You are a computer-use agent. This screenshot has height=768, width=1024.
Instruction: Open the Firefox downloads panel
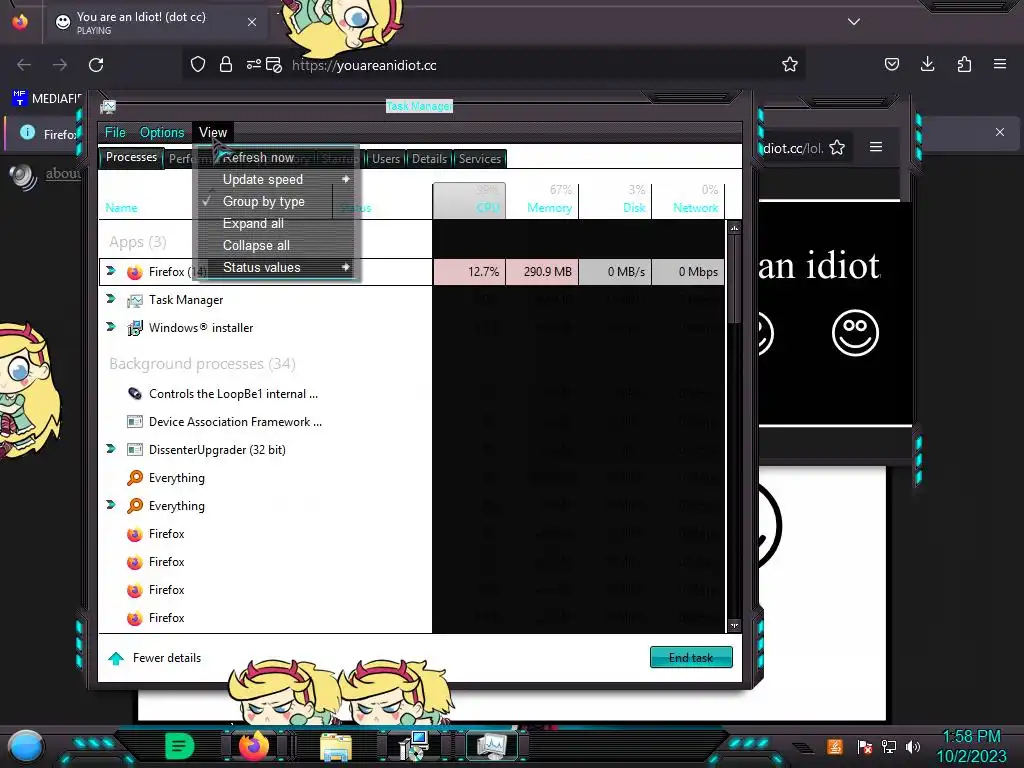point(927,64)
